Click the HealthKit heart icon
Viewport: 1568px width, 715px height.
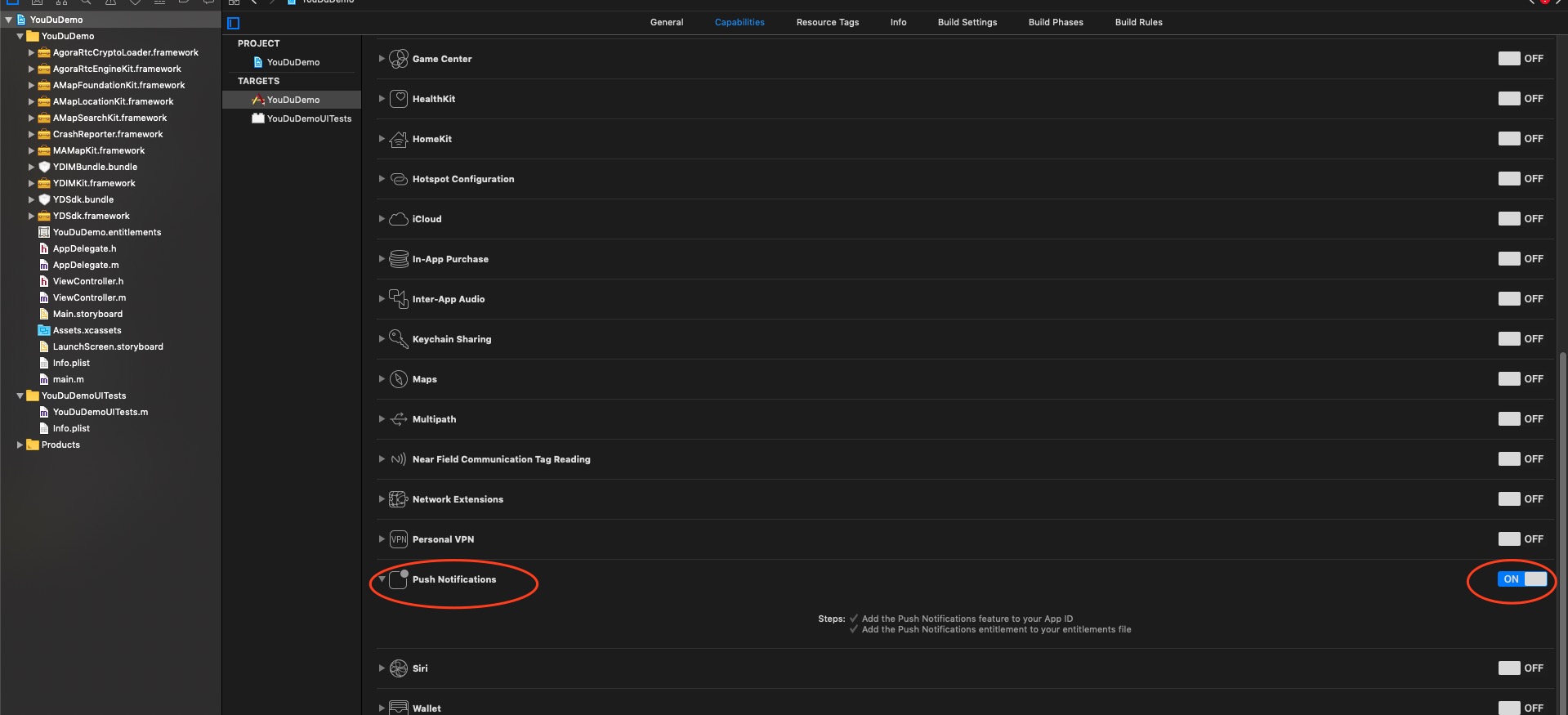point(399,99)
